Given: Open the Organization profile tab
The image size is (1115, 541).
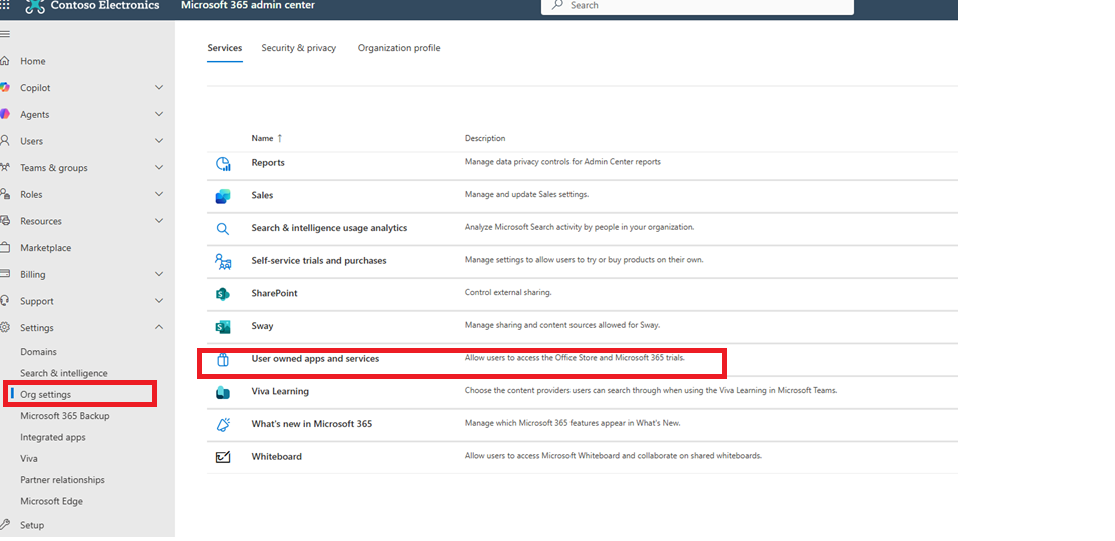Looking at the screenshot, I should (x=399, y=48).
